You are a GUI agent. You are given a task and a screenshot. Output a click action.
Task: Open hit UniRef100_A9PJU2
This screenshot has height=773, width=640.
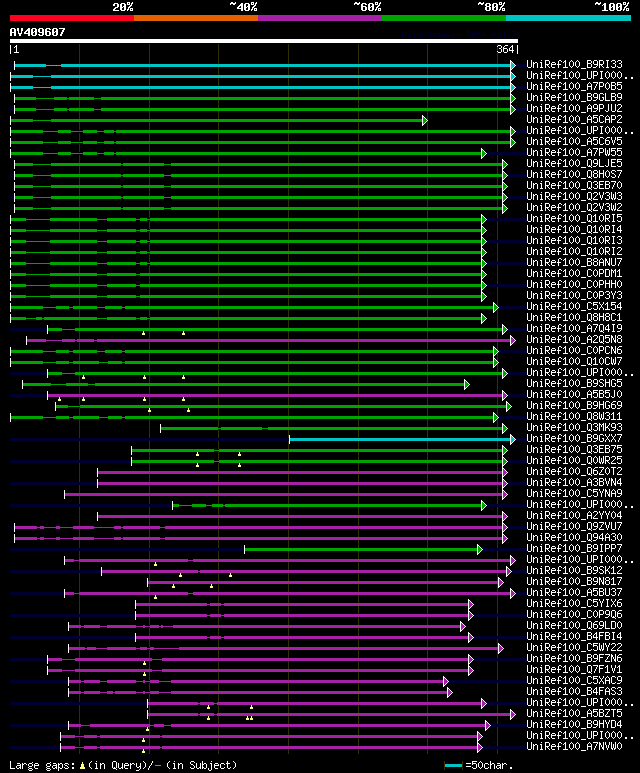coord(574,108)
